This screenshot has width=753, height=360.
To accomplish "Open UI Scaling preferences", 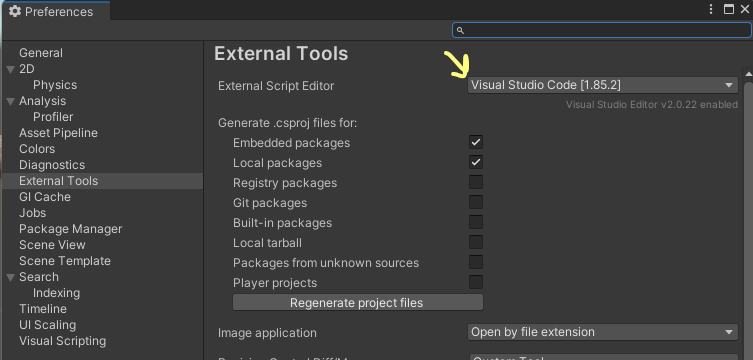I will coord(48,325).
